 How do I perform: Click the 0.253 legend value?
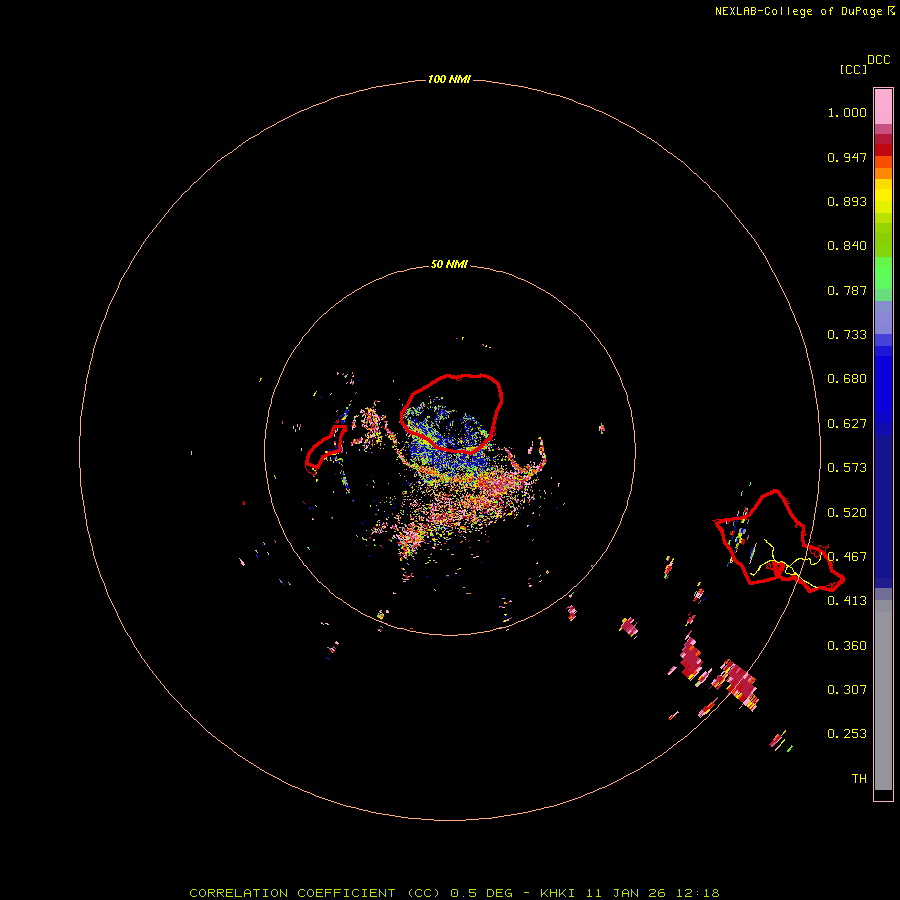point(847,734)
